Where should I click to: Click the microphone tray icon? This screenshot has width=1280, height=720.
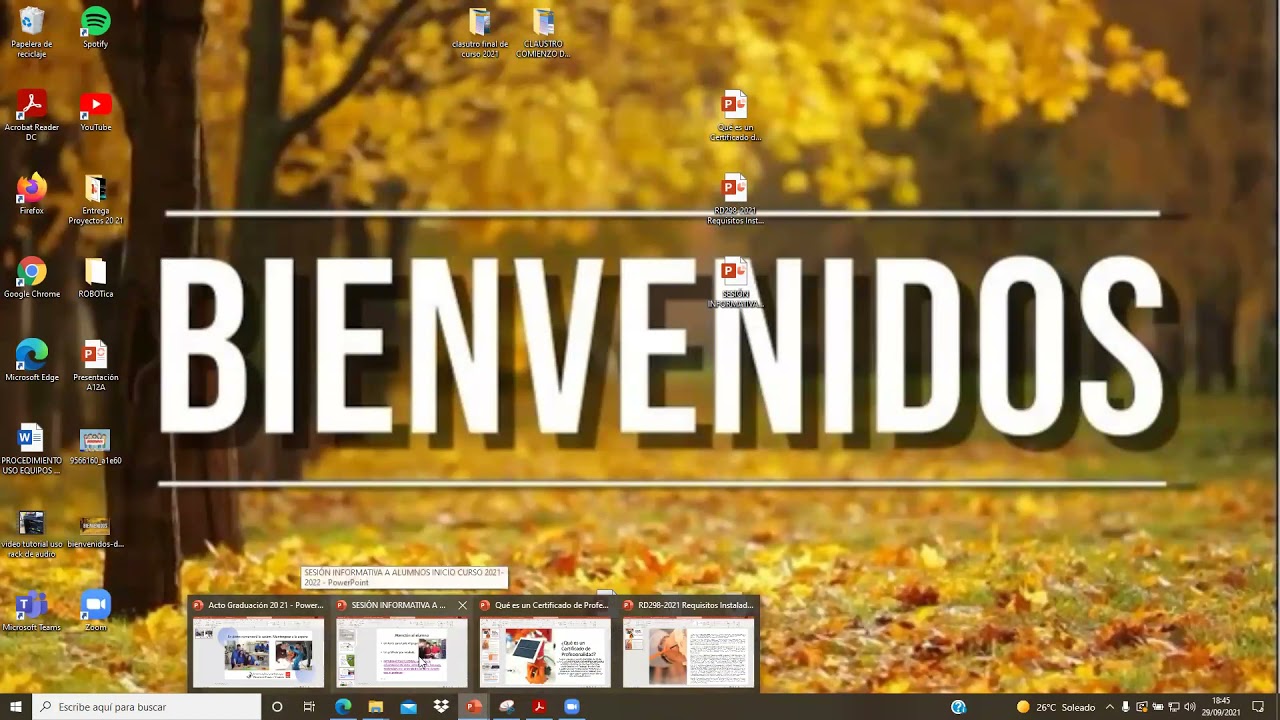[1125, 707]
